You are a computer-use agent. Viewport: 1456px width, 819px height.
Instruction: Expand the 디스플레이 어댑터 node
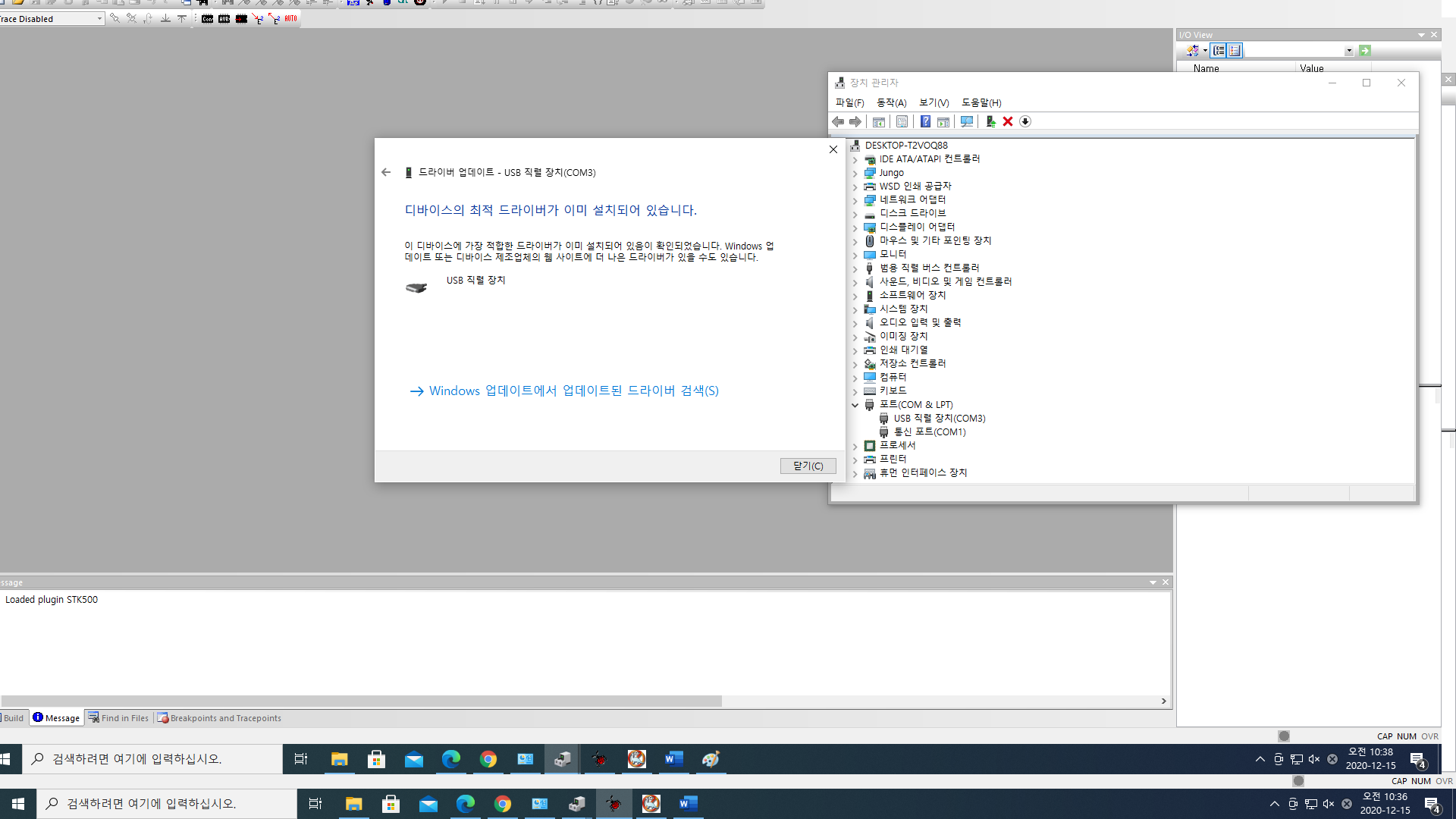click(855, 227)
